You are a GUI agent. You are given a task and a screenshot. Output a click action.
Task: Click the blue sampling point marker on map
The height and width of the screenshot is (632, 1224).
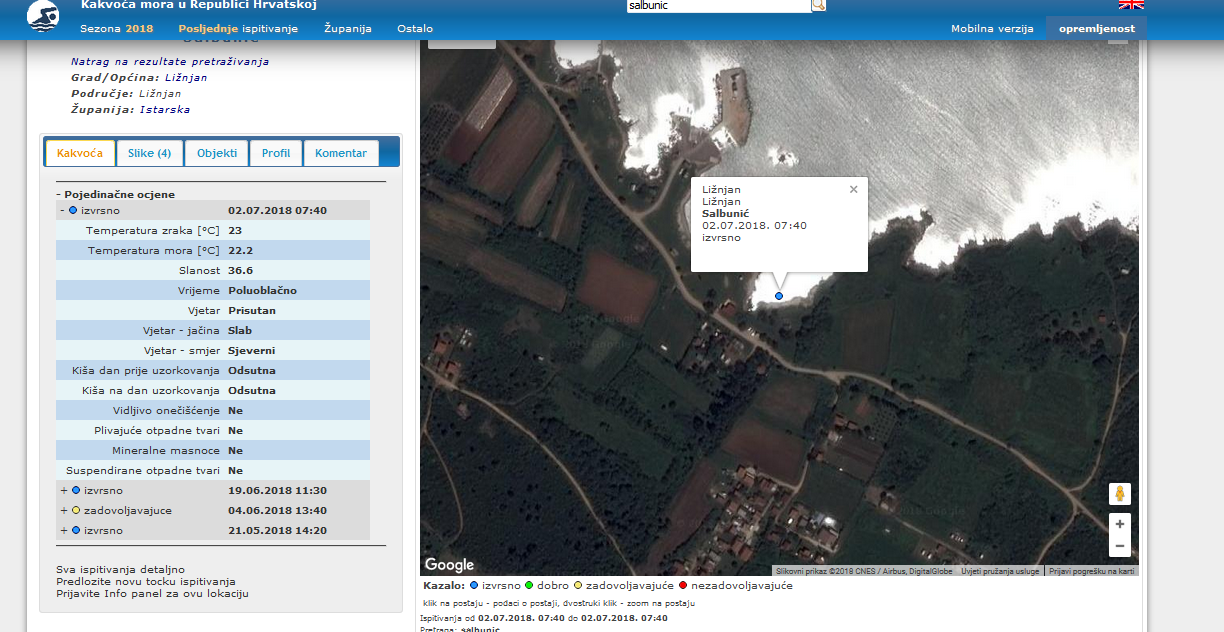(x=779, y=296)
